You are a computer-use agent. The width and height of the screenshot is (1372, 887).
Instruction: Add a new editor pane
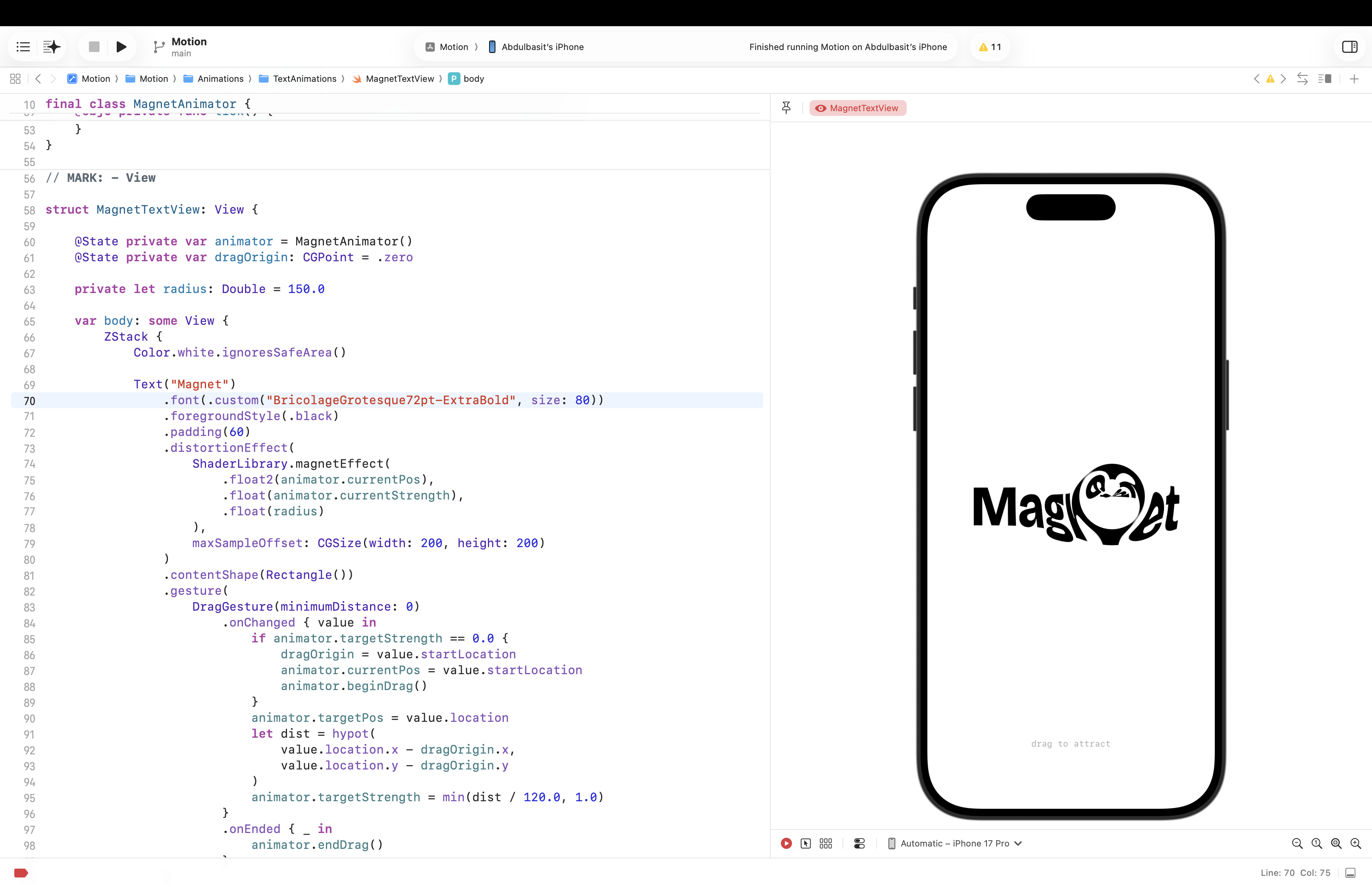[x=1354, y=79]
